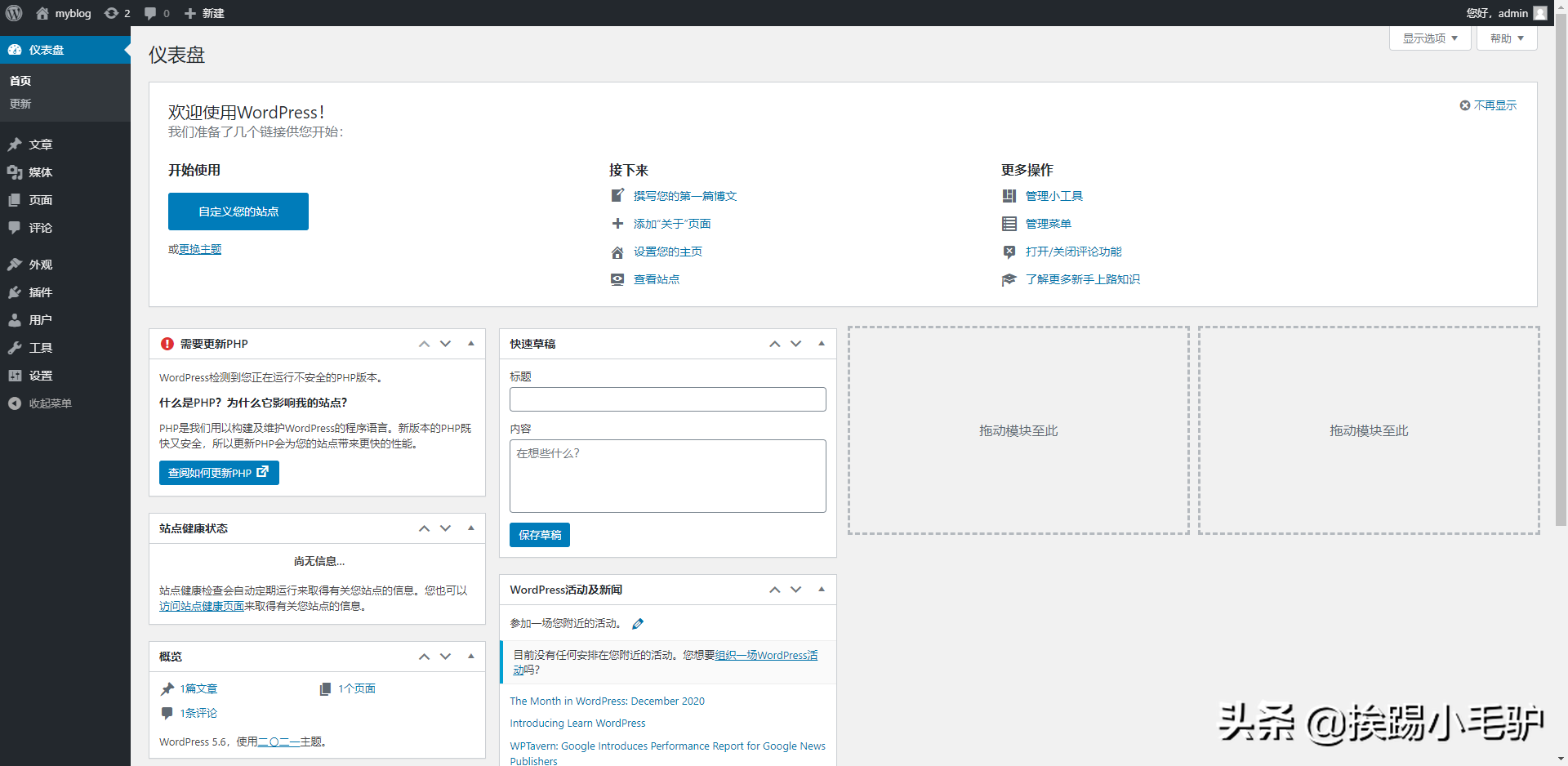
Task: Click the pencil icon to edit event location
Action: pos(638,624)
